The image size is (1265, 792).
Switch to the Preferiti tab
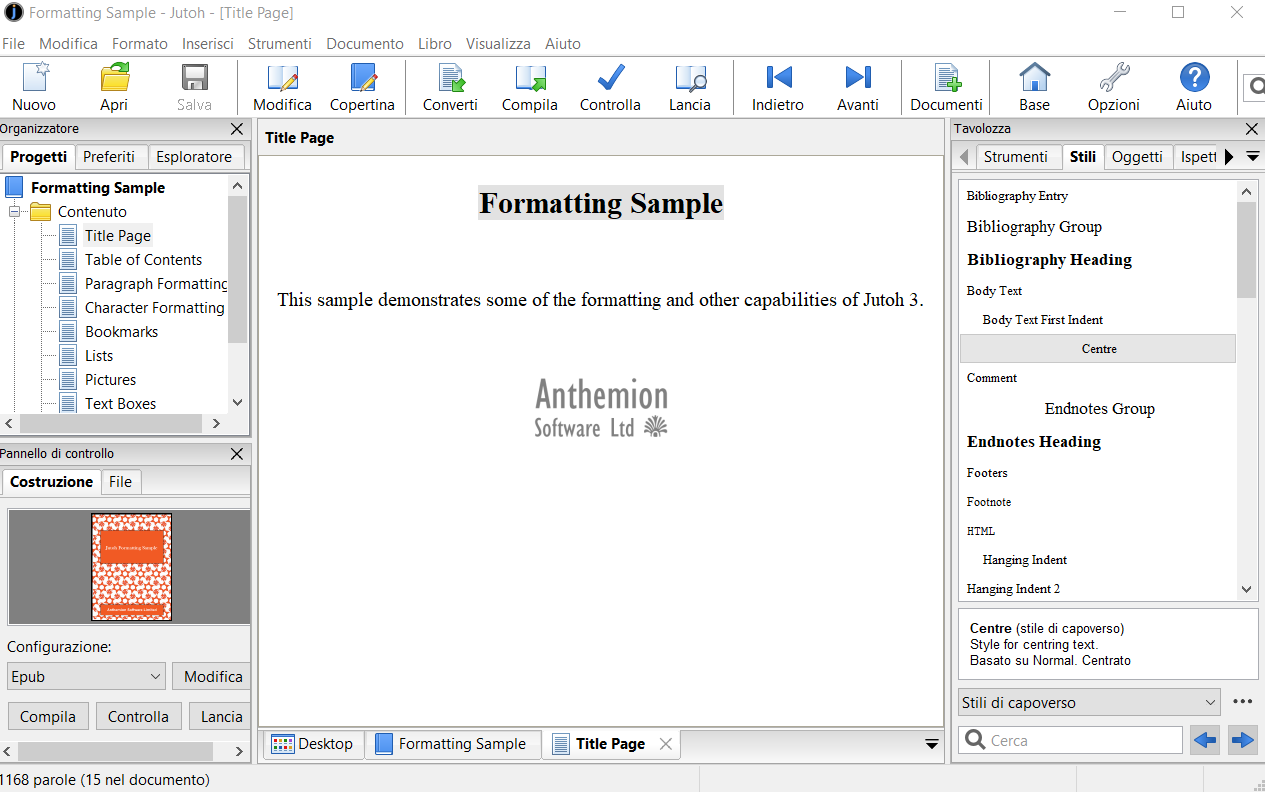(109, 157)
